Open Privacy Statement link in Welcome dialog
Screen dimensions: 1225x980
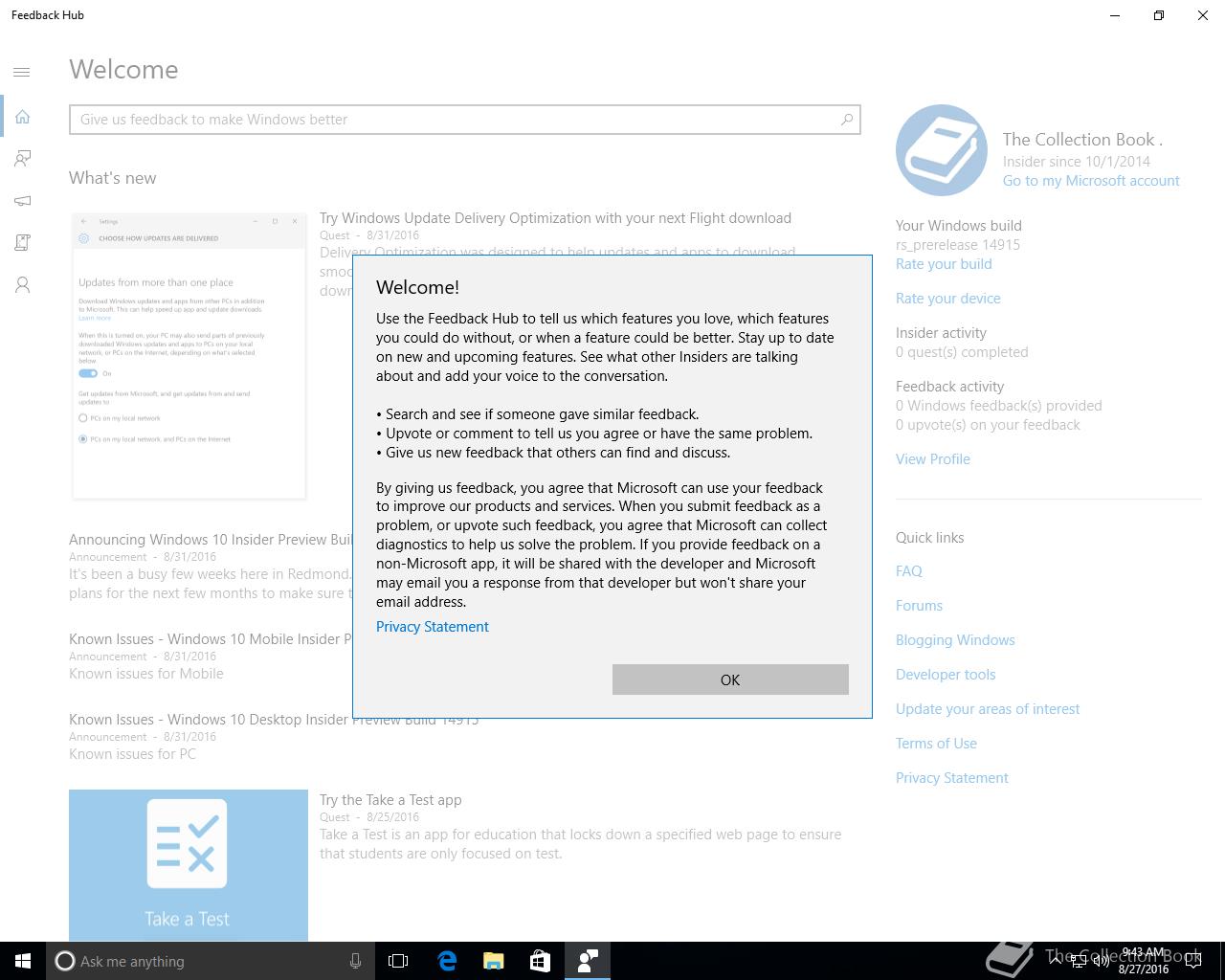point(433,627)
